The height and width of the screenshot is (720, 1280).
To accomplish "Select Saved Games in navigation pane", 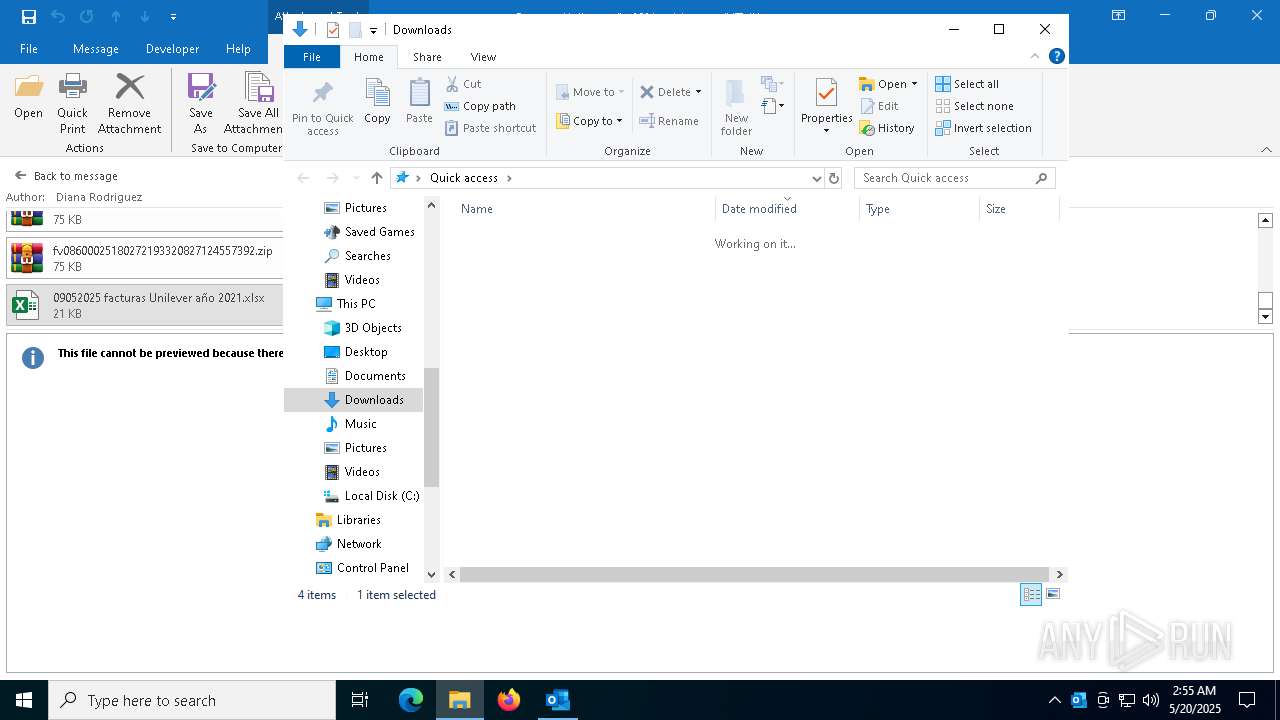I will [x=369, y=232].
